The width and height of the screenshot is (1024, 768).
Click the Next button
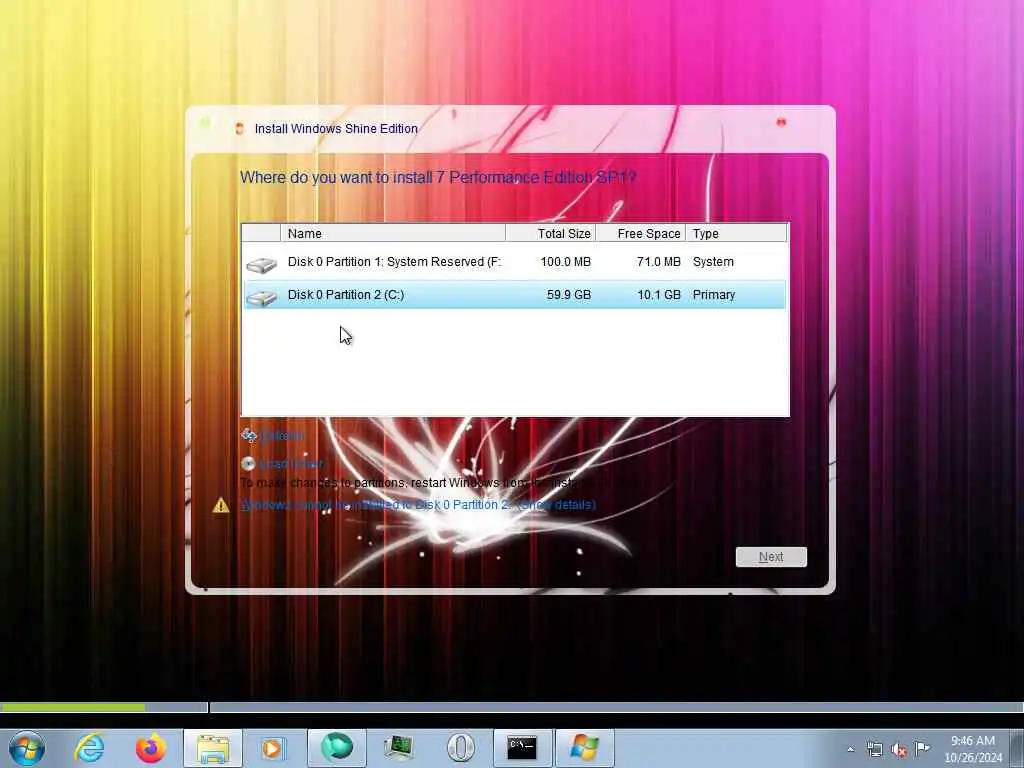[x=771, y=557]
